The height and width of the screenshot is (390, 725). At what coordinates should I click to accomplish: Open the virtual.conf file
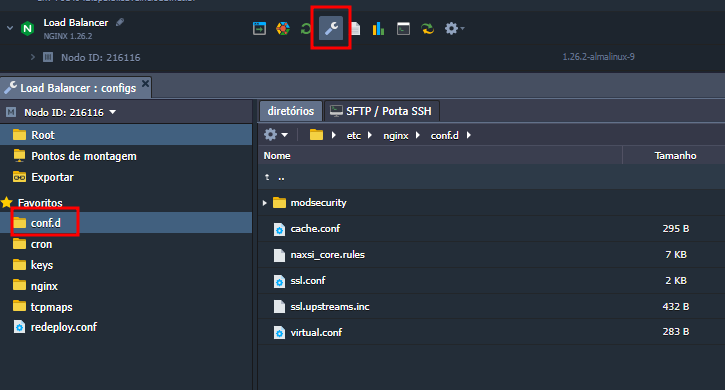[x=316, y=332]
